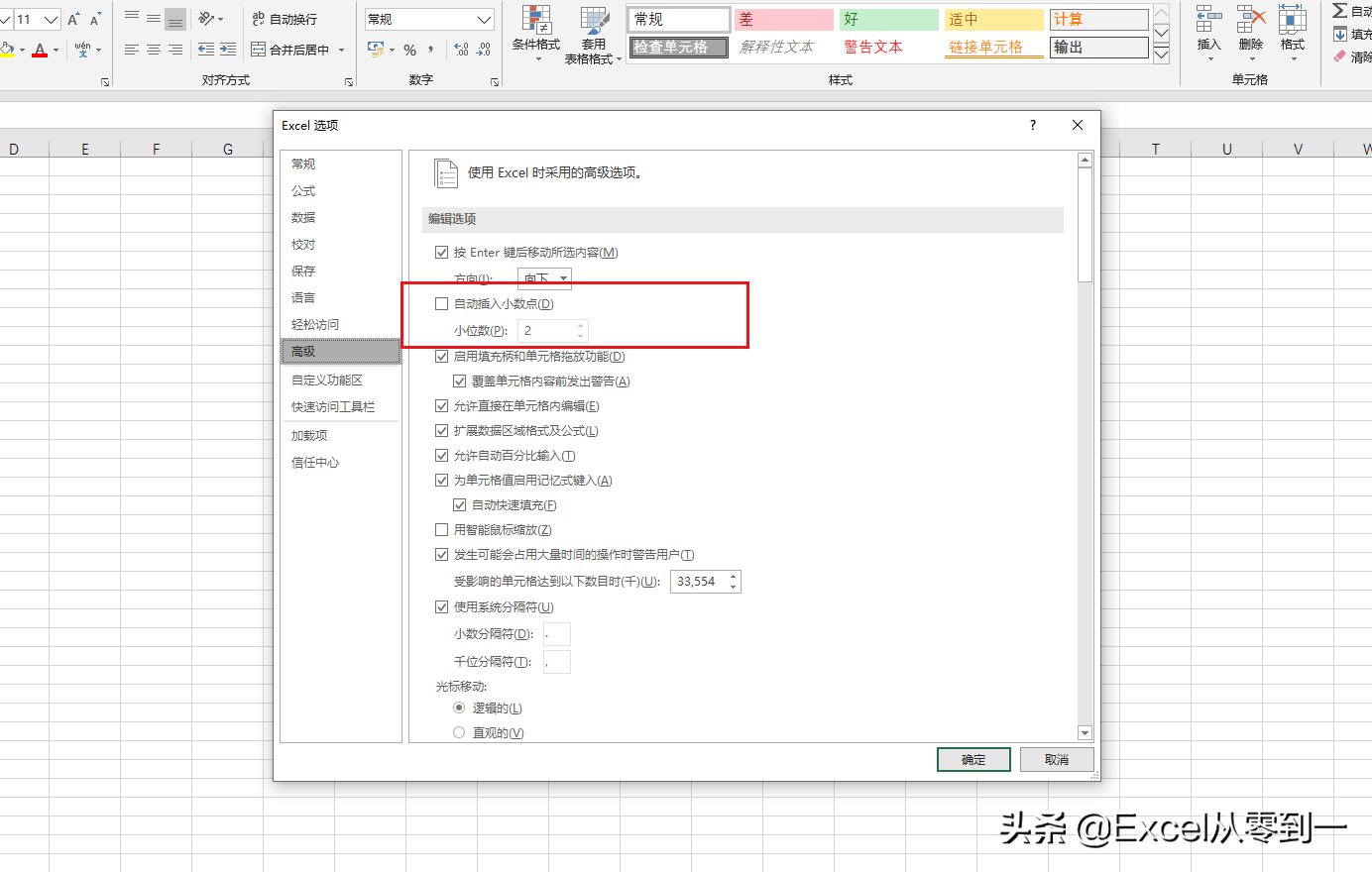Click the 取消 button
This screenshot has width=1372, height=872.
[1057, 760]
